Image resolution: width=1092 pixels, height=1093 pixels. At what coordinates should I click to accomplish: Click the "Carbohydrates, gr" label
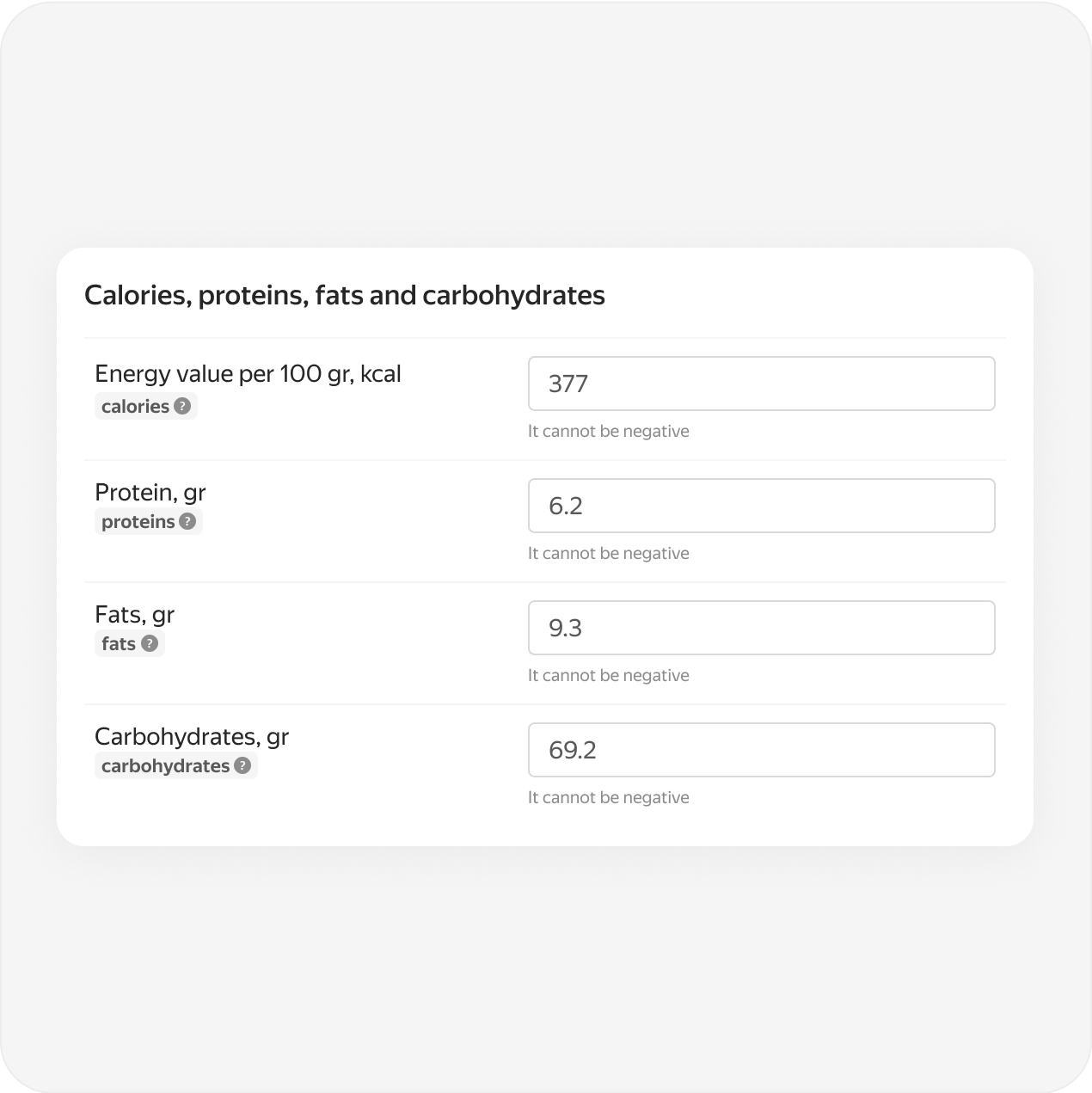[x=192, y=737]
